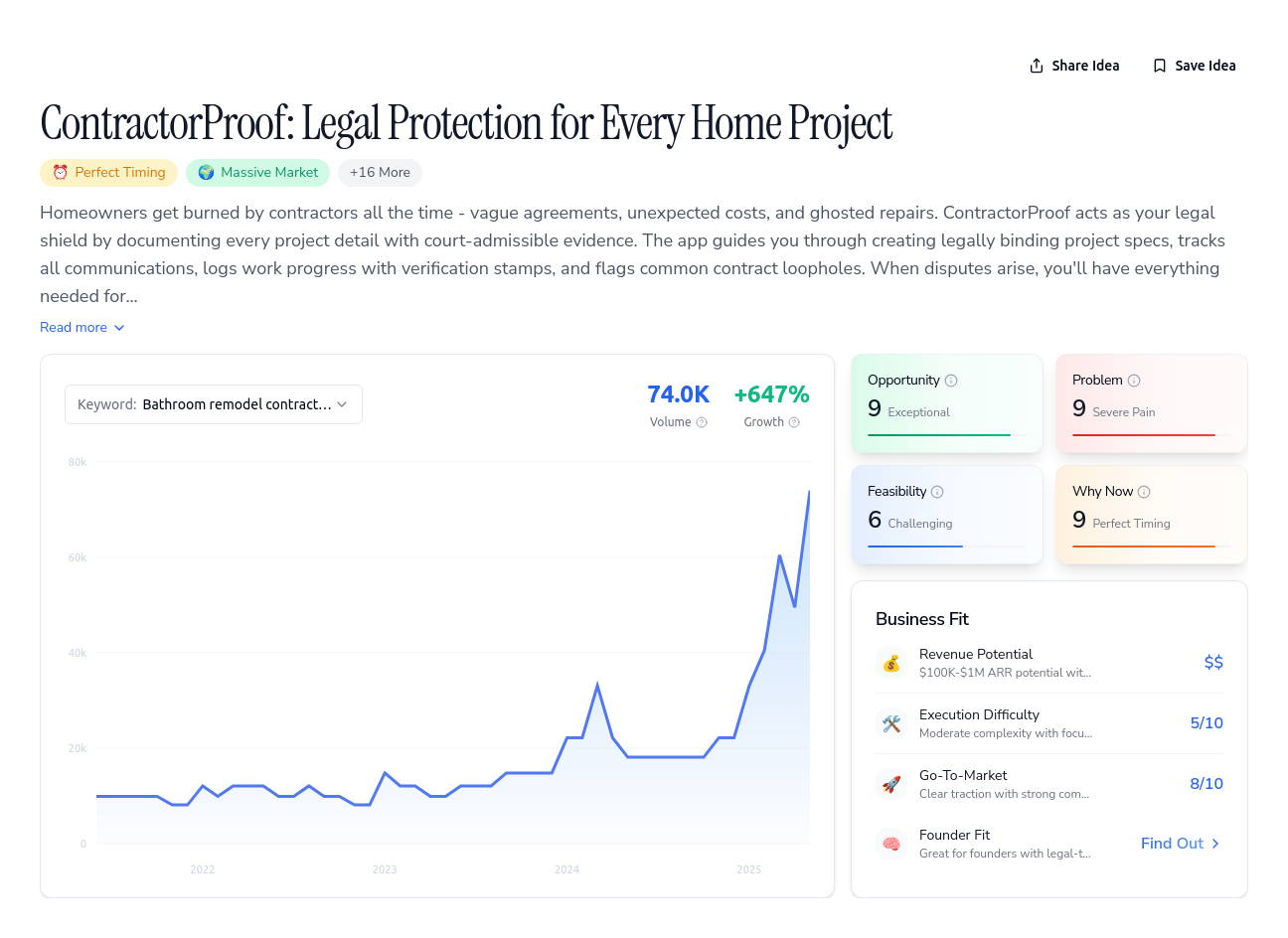Viewport: 1288px width, 938px height.
Task: Click the help icon beside Growth
Action: pos(794,422)
